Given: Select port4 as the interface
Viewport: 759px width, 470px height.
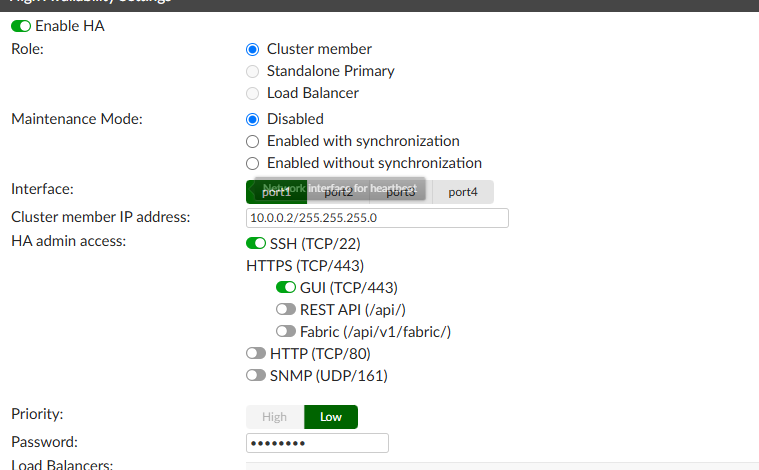Looking at the screenshot, I should (x=463, y=192).
